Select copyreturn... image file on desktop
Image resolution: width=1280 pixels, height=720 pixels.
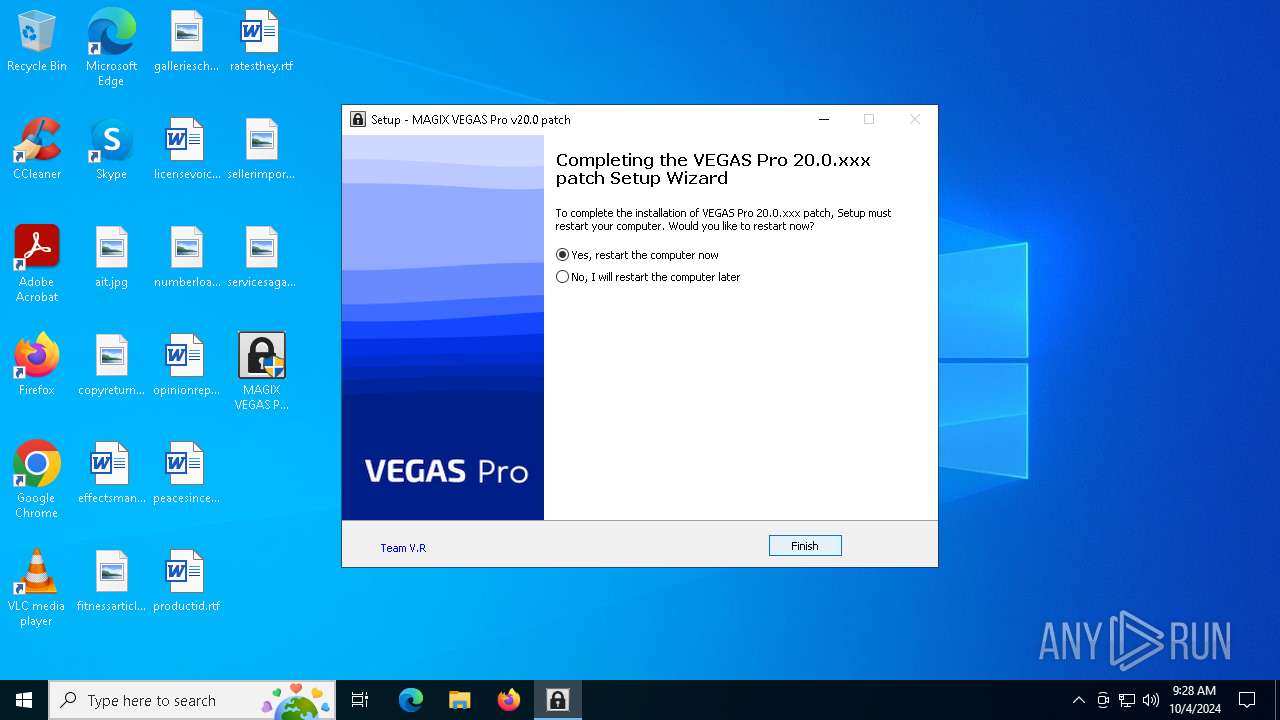(111, 366)
